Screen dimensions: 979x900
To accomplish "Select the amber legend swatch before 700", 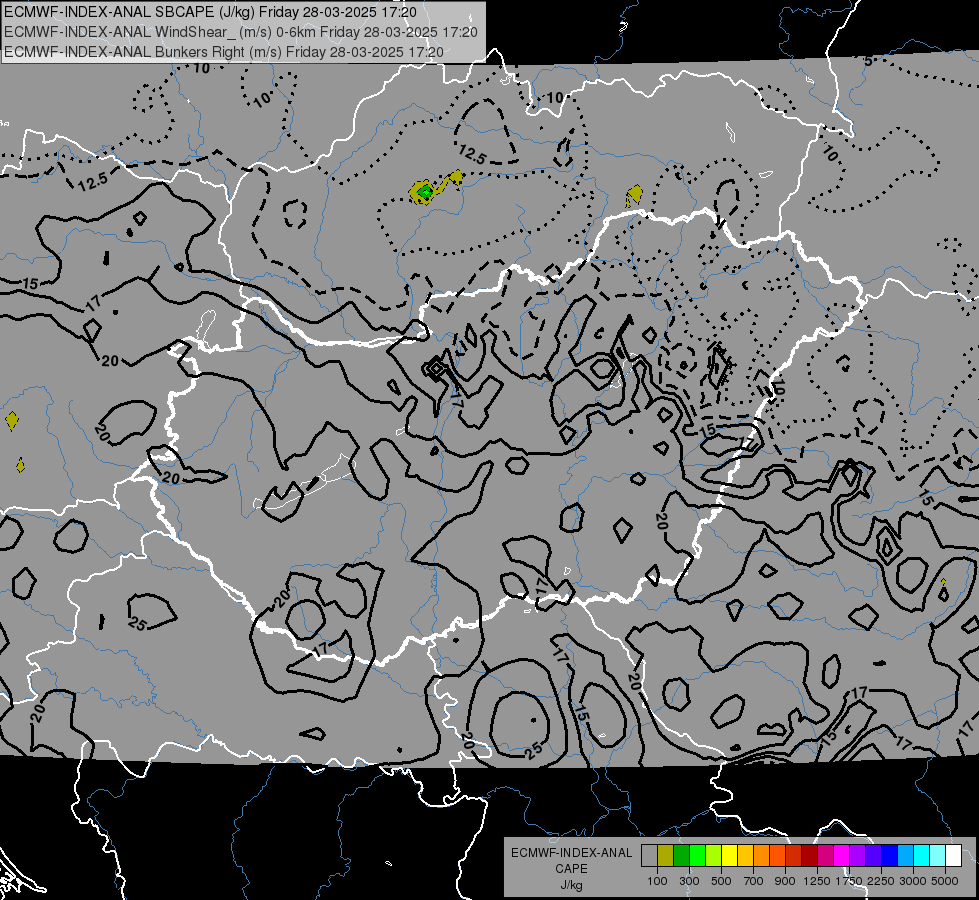I will pyautogui.click(x=745, y=856).
